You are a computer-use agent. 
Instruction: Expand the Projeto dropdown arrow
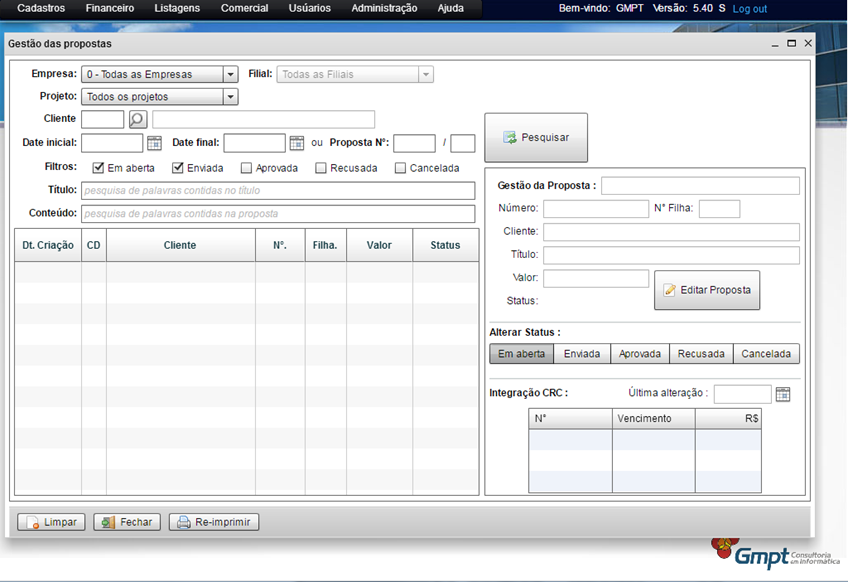[x=230, y=97]
